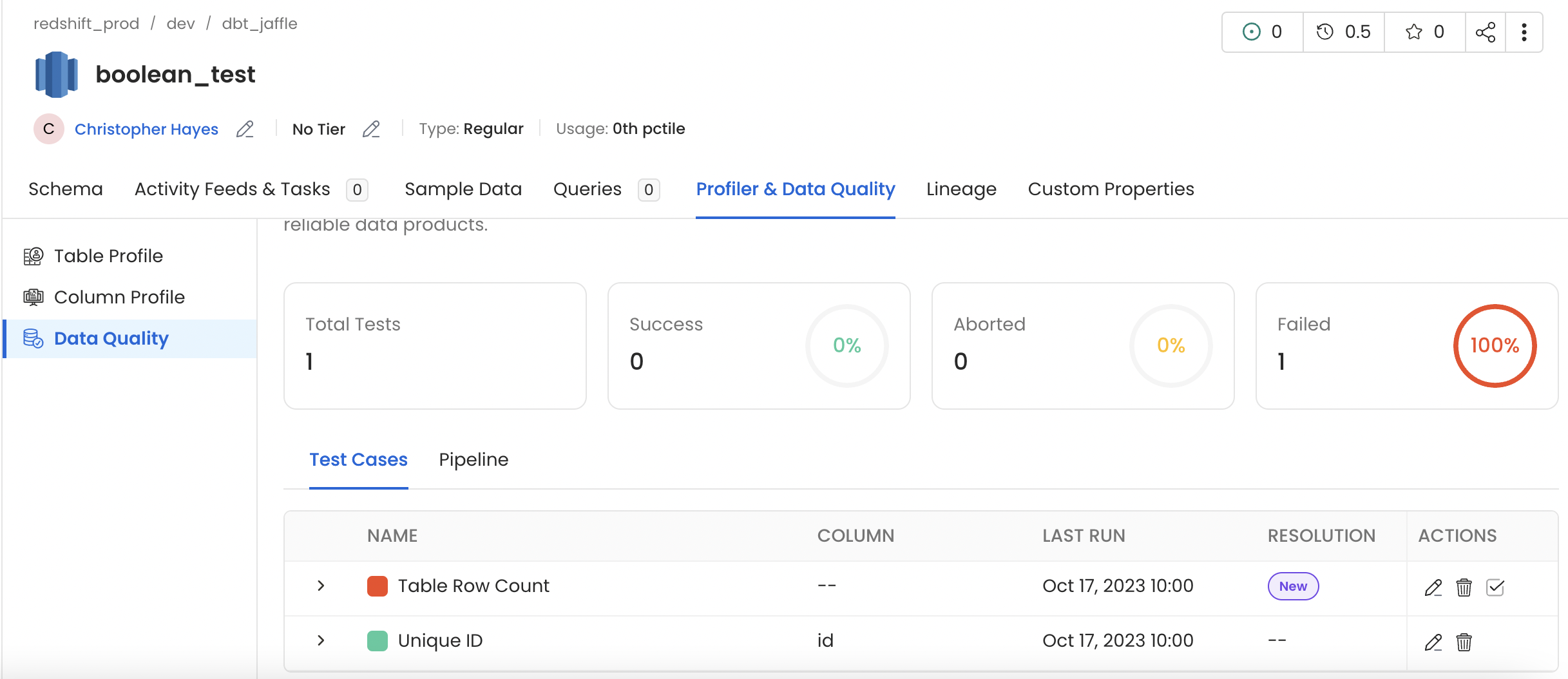
Task: Open the three-dot overflow menu
Action: click(x=1524, y=32)
